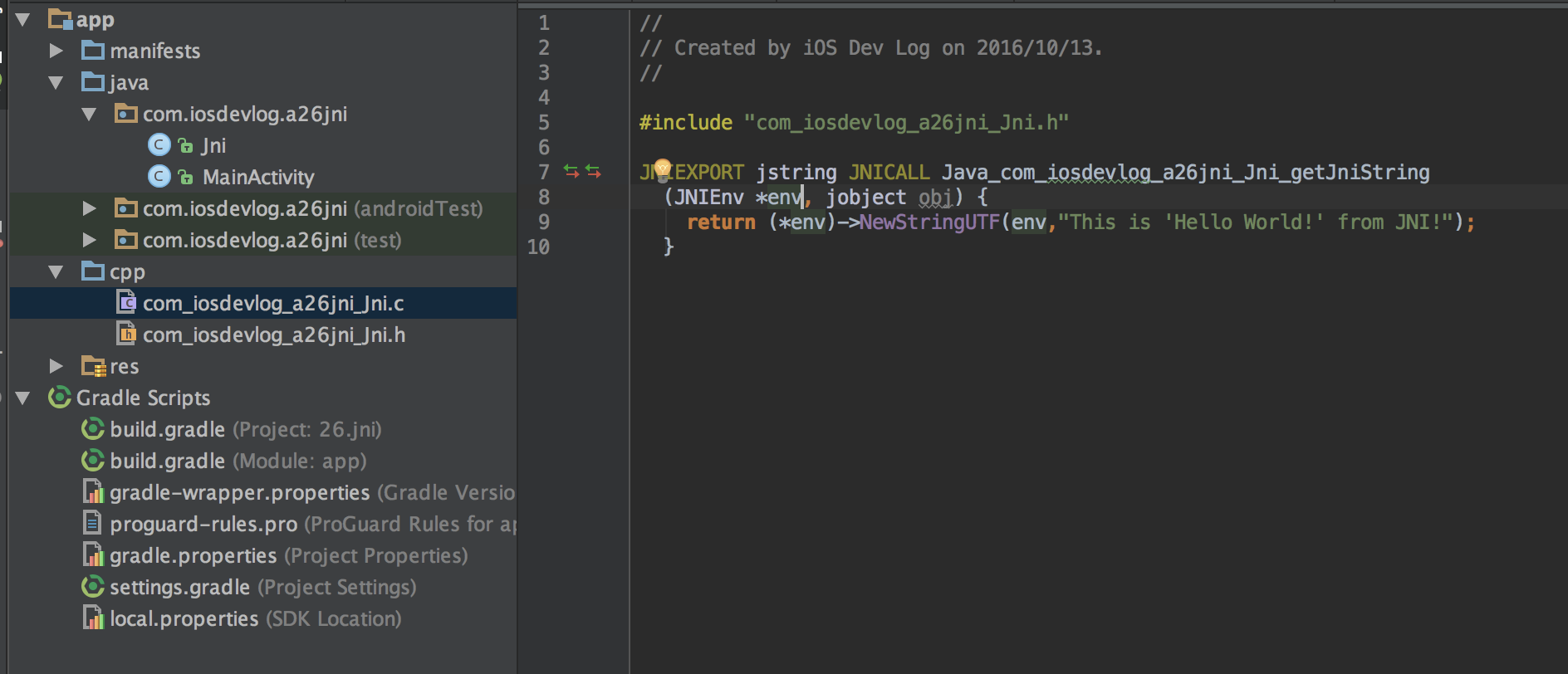Click the (test) package folder icon
This screenshot has width=1568, height=674.
pos(126,240)
